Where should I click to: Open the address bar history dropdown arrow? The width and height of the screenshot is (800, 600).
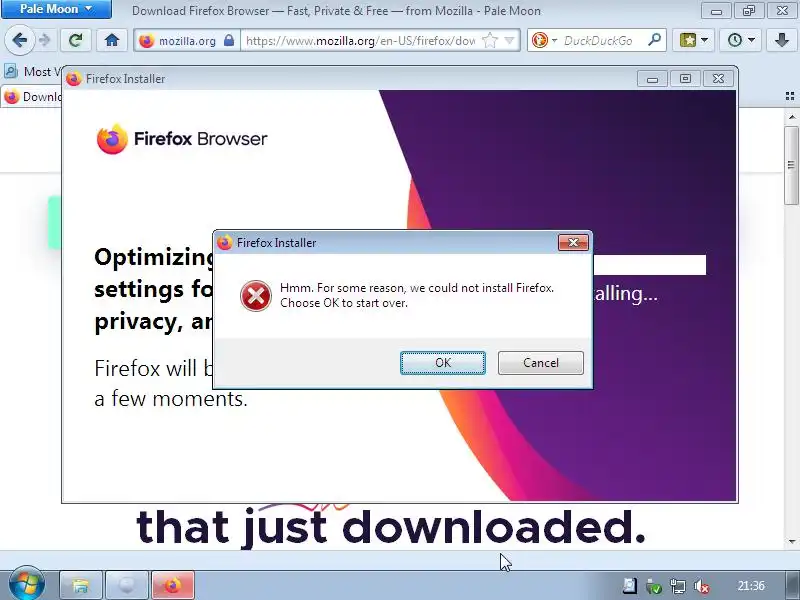(509, 40)
